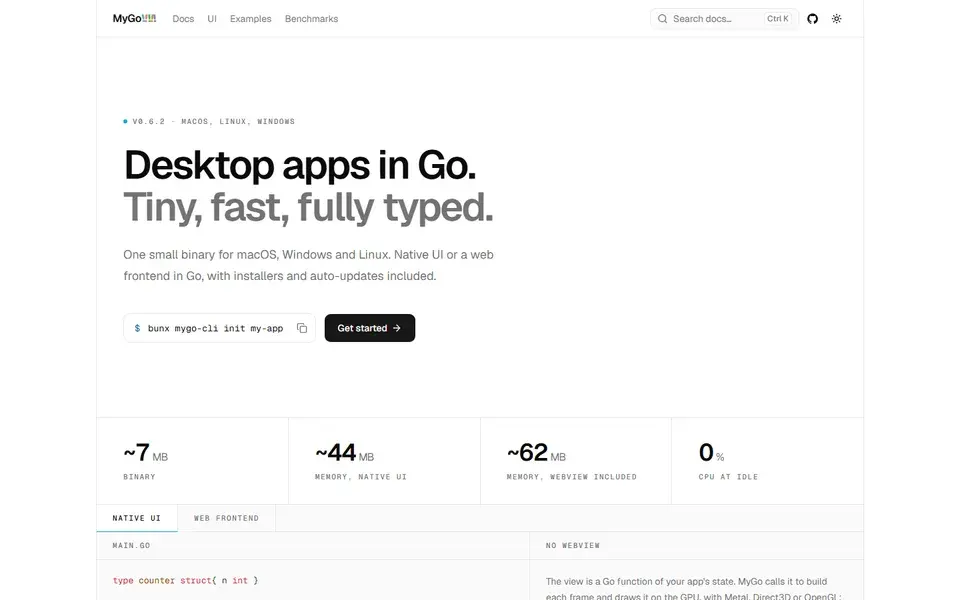
Task: Open the Benchmarks page
Action: tap(311, 19)
